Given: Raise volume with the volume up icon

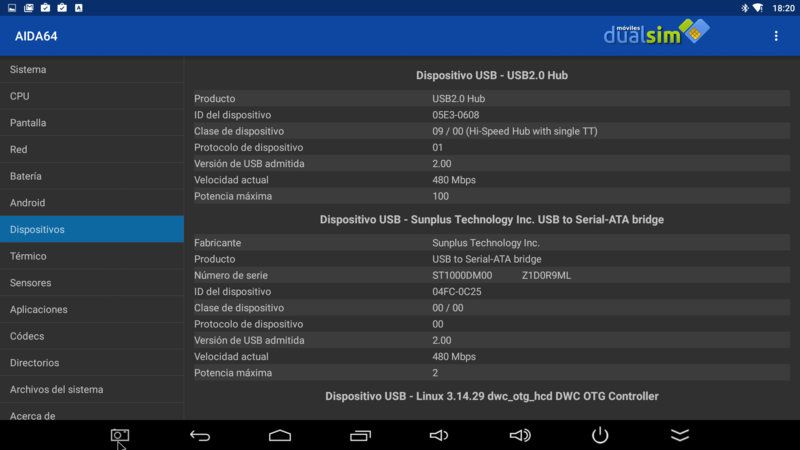Looking at the screenshot, I should pos(520,435).
